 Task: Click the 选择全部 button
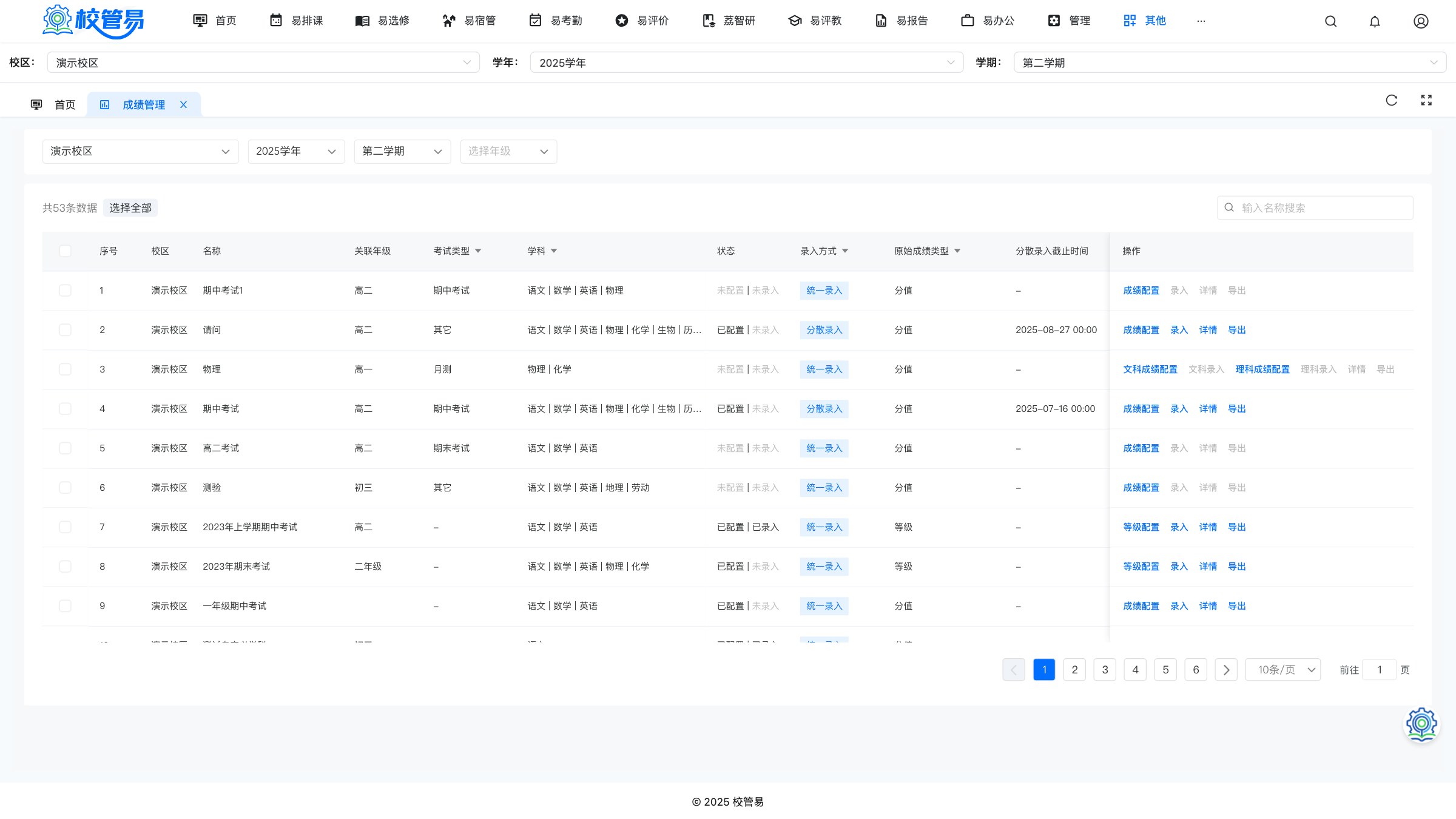[130, 208]
